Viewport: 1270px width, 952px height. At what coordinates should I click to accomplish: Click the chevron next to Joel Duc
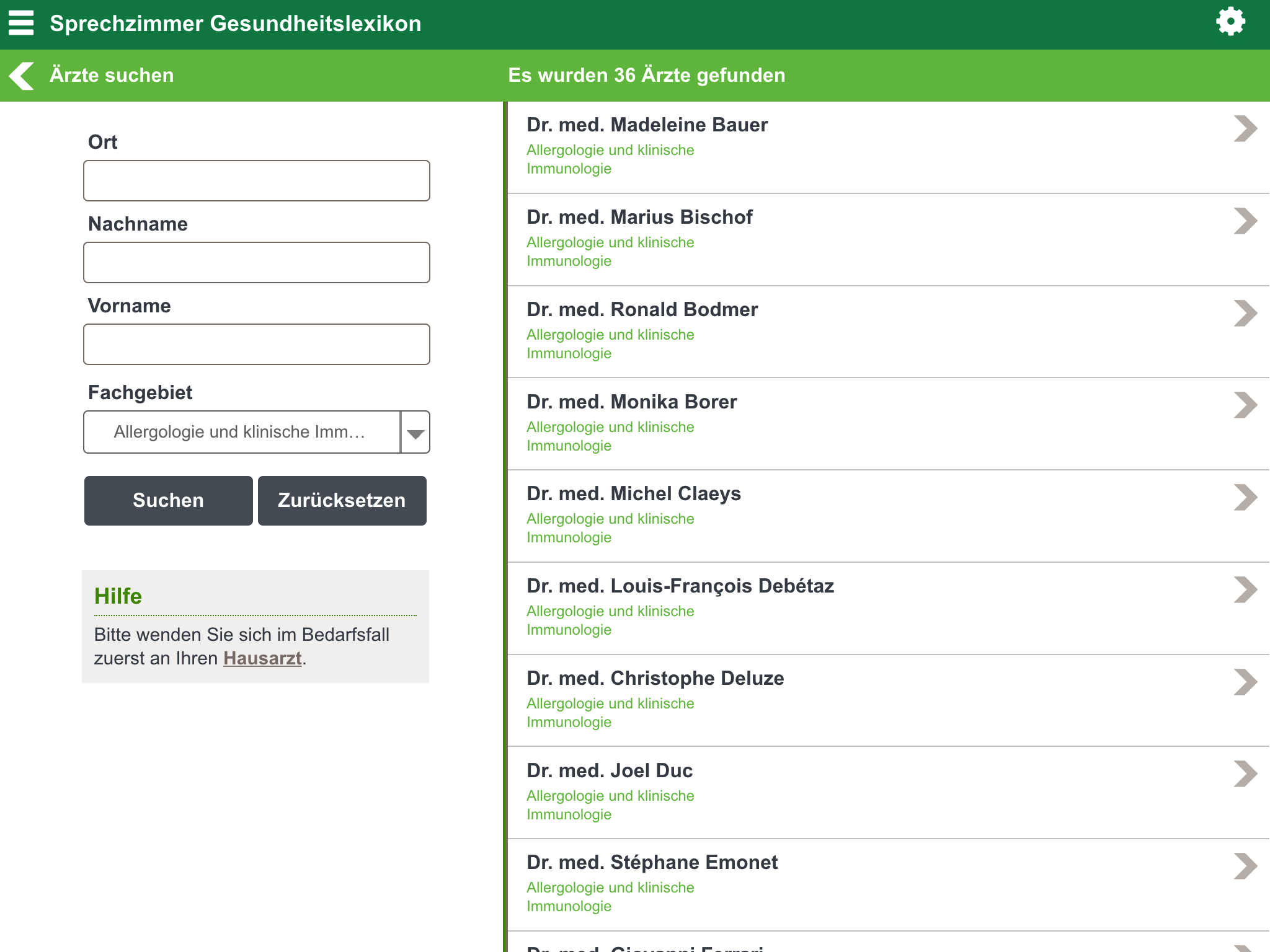[x=1245, y=774]
